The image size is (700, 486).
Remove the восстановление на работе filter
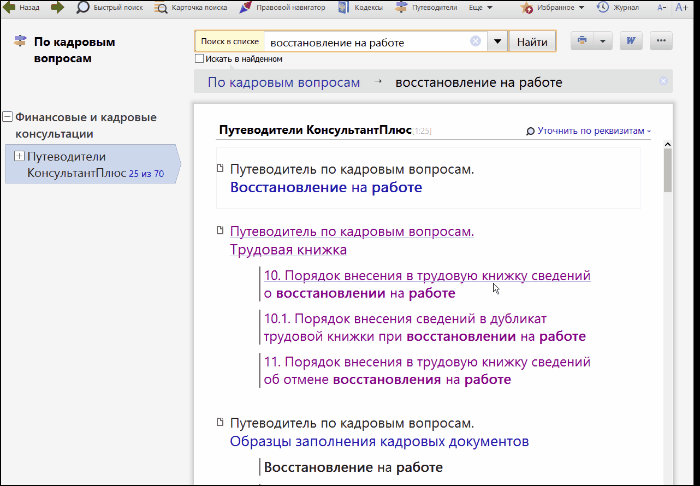[663, 81]
